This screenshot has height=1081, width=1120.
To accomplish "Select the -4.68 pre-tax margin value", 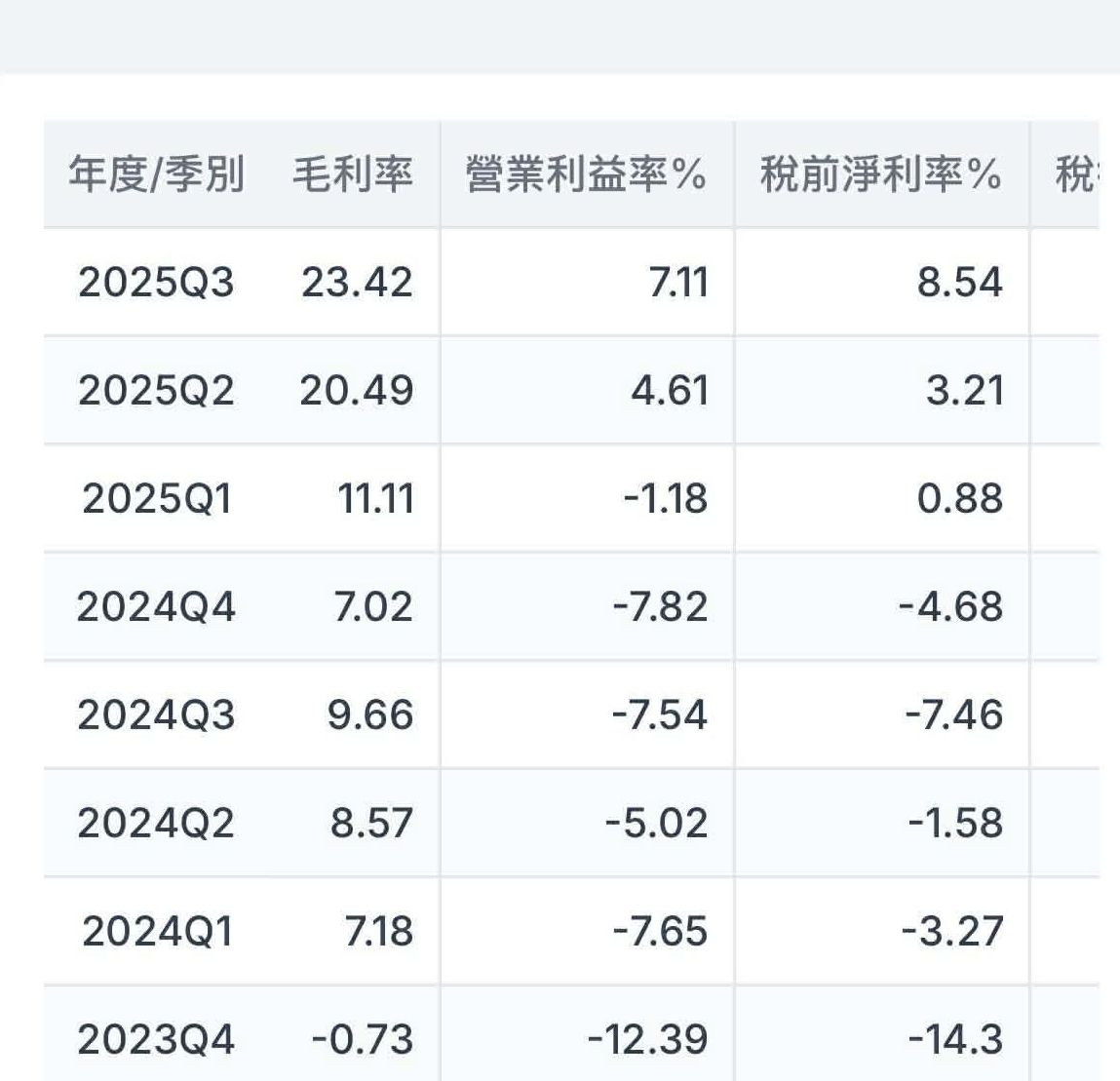I will (x=950, y=607).
